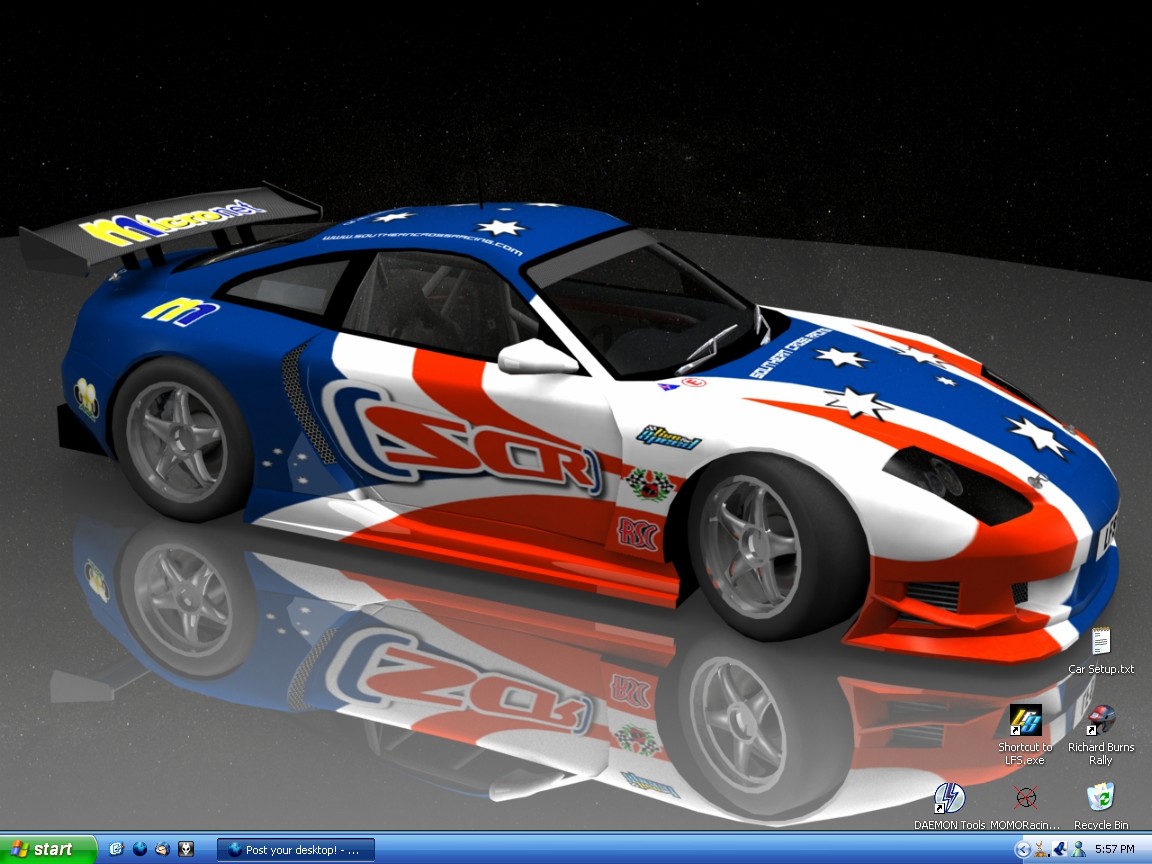Launch Thunderbird from the quick launch bar
The width and height of the screenshot is (1152, 864).
[162, 849]
